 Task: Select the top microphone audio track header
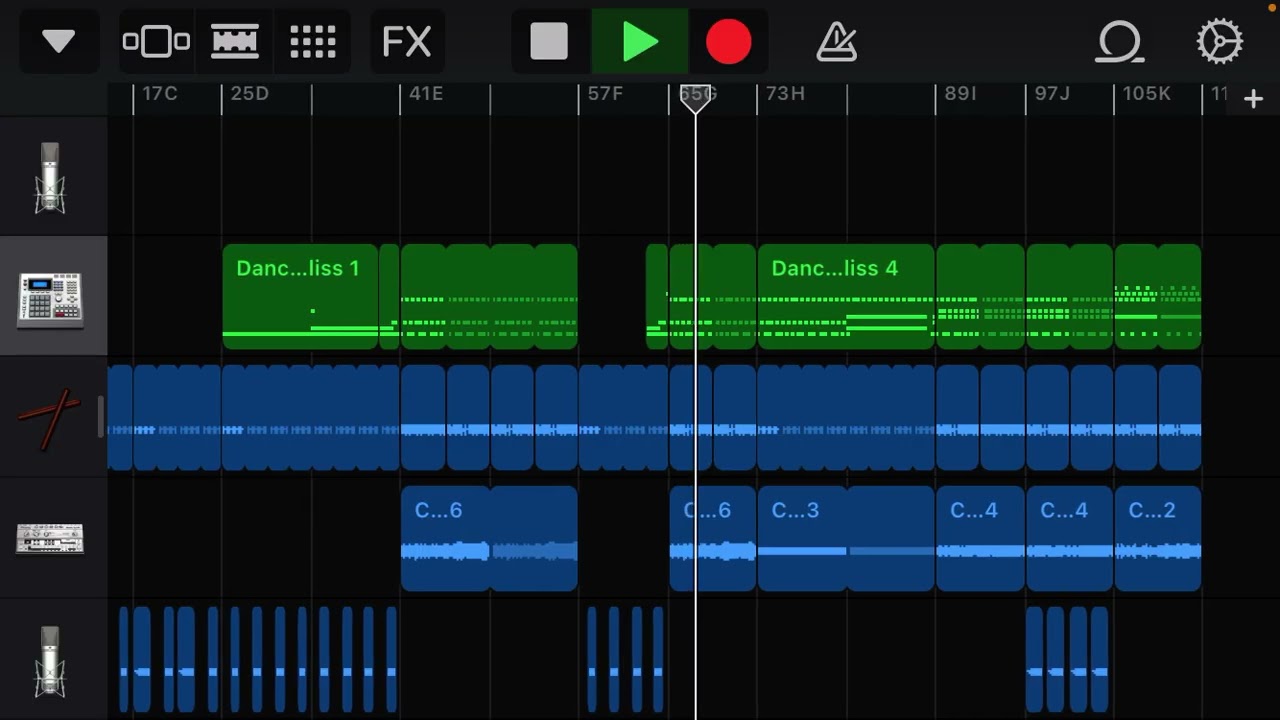point(50,177)
